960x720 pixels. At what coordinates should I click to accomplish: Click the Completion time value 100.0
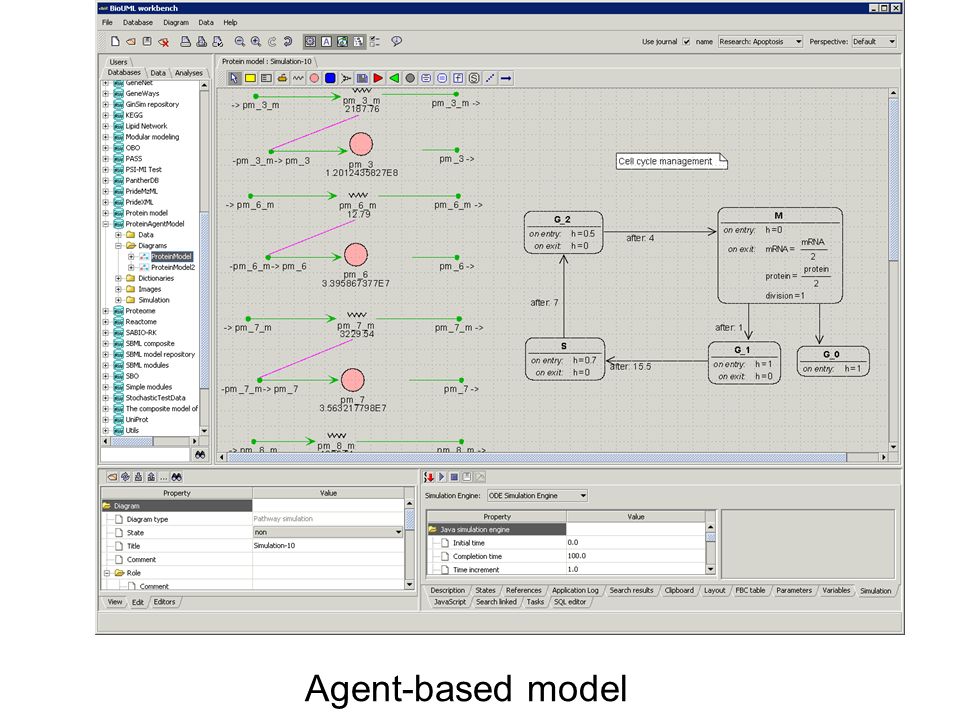[636, 556]
